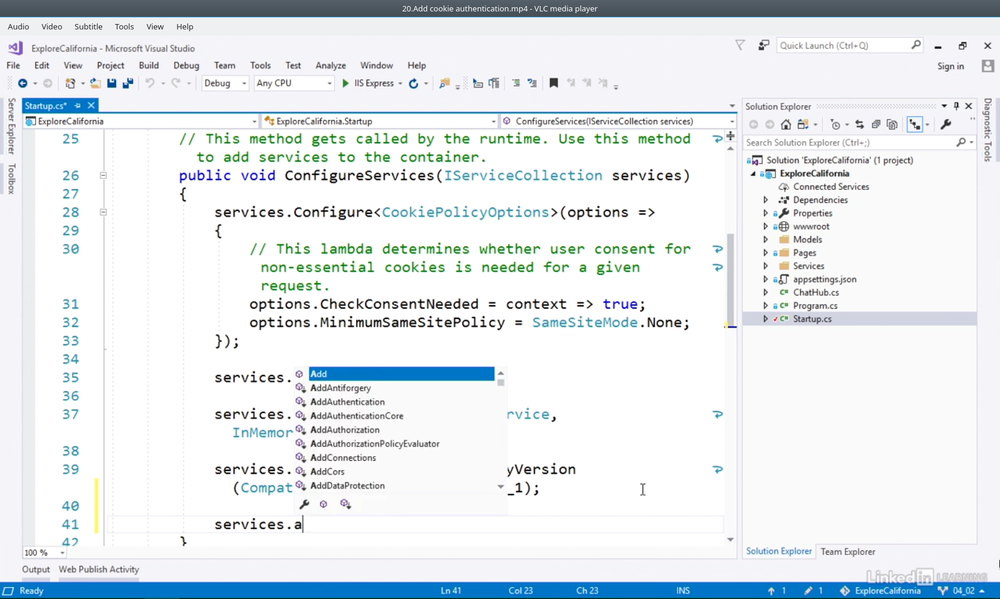Screen dimensions: 1000x599
Task: Click the notifications filter funnel icon
Action: [740, 45]
